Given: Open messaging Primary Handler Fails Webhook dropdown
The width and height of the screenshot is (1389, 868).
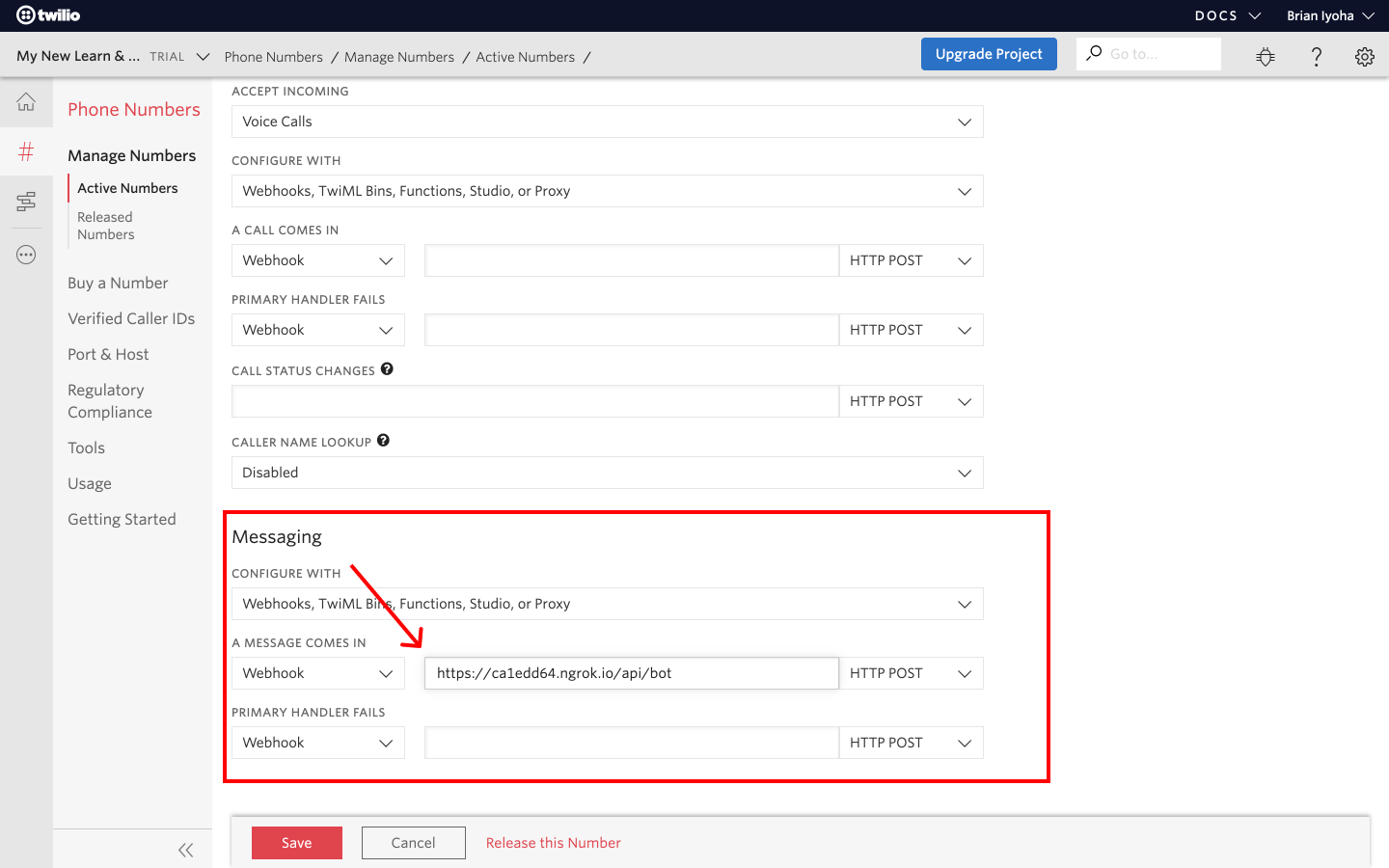Looking at the screenshot, I should coord(318,743).
